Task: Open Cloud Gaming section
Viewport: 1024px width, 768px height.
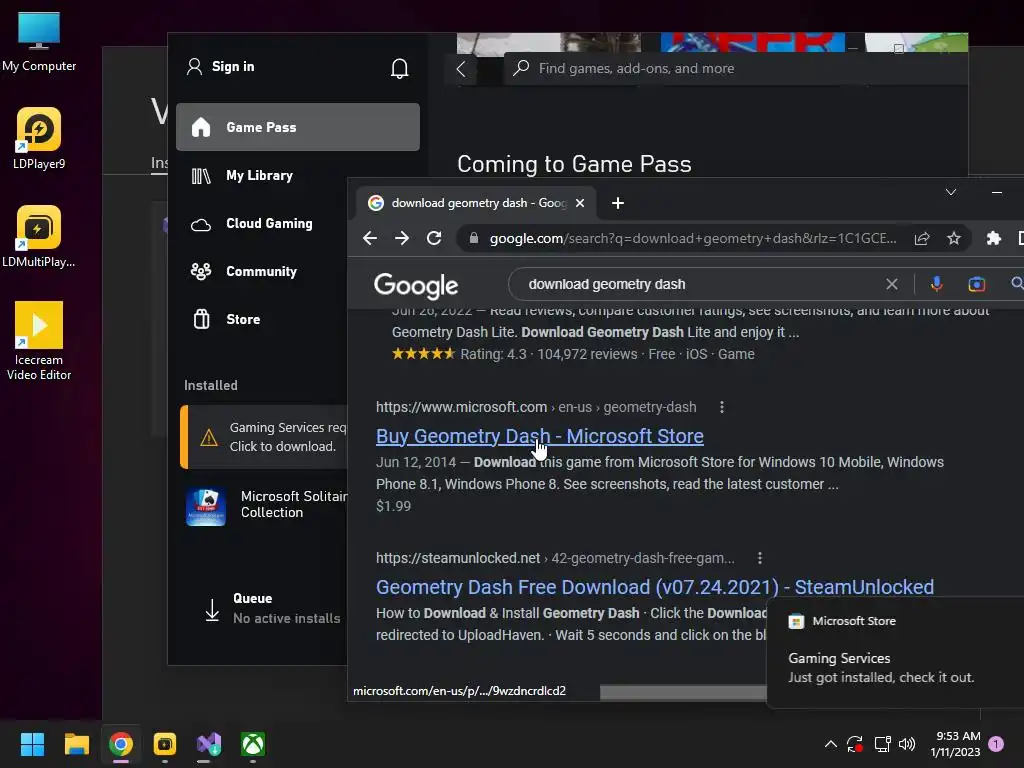Action: (x=269, y=223)
